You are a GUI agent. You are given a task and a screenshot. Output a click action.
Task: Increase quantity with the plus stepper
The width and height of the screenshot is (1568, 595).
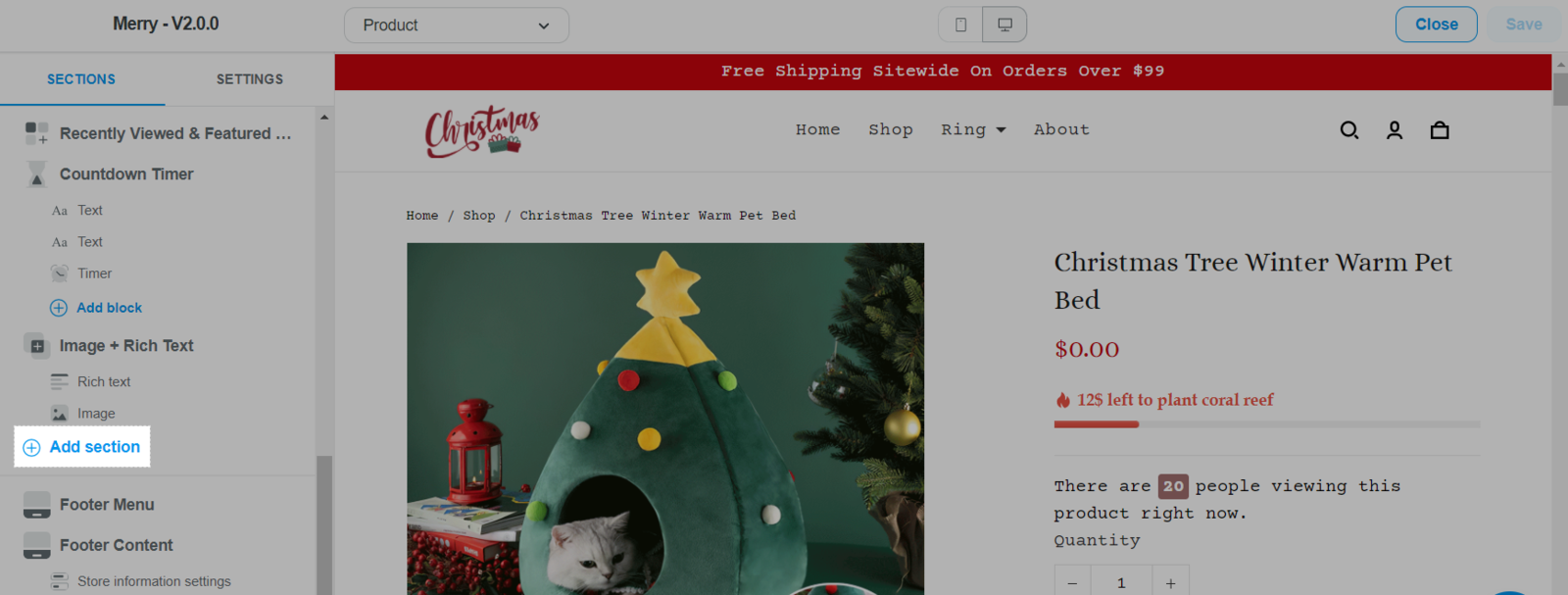click(x=1170, y=583)
